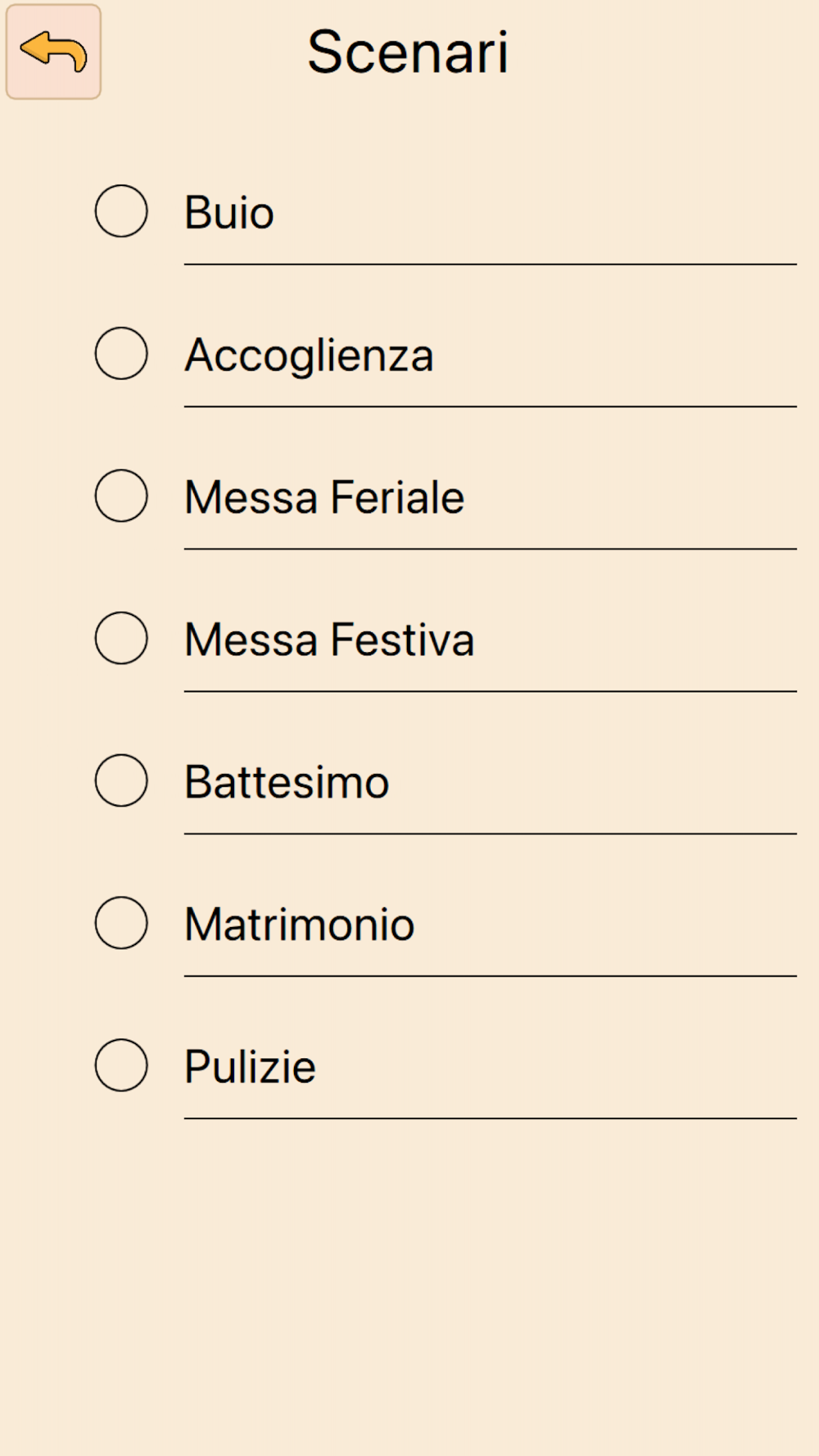The image size is (819, 1456).
Task: Click the Battesimo scenario name
Action: point(287,782)
